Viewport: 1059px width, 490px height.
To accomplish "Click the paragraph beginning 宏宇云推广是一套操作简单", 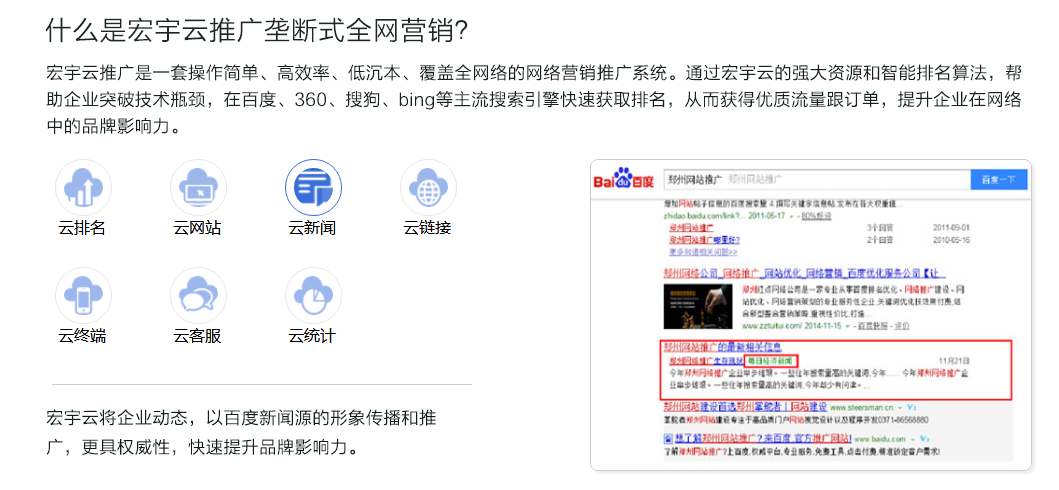I will point(534,101).
